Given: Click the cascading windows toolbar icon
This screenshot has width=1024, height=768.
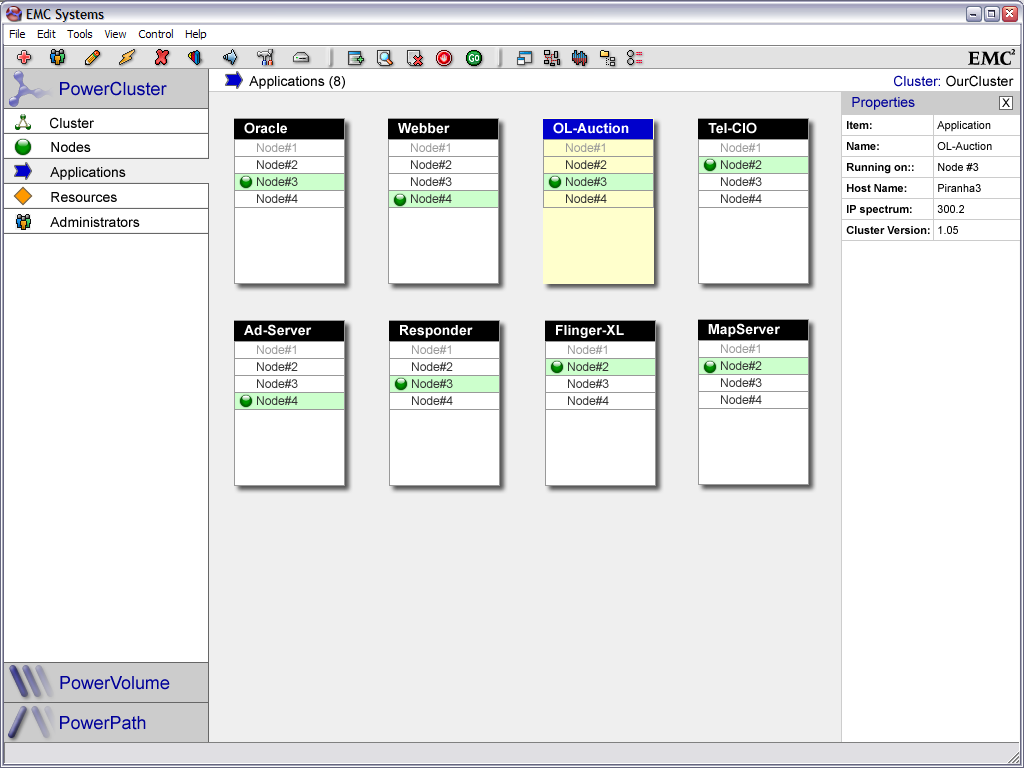Looking at the screenshot, I should [x=524, y=58].
